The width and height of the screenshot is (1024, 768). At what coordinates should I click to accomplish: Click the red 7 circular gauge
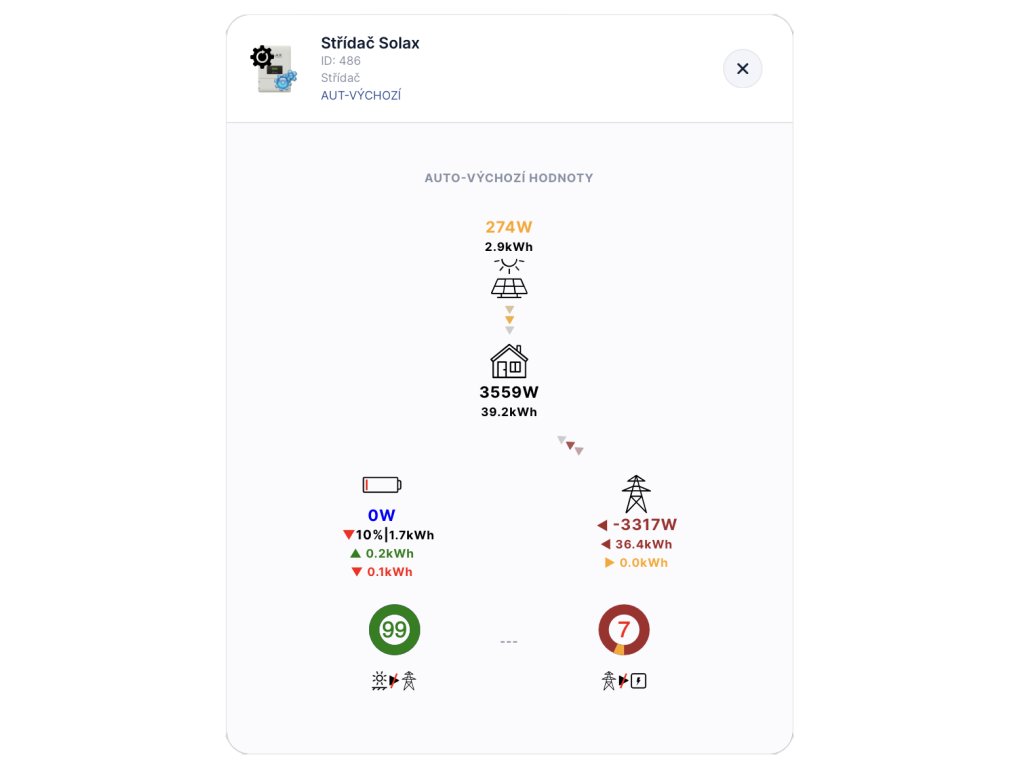[x=624, y=630]
